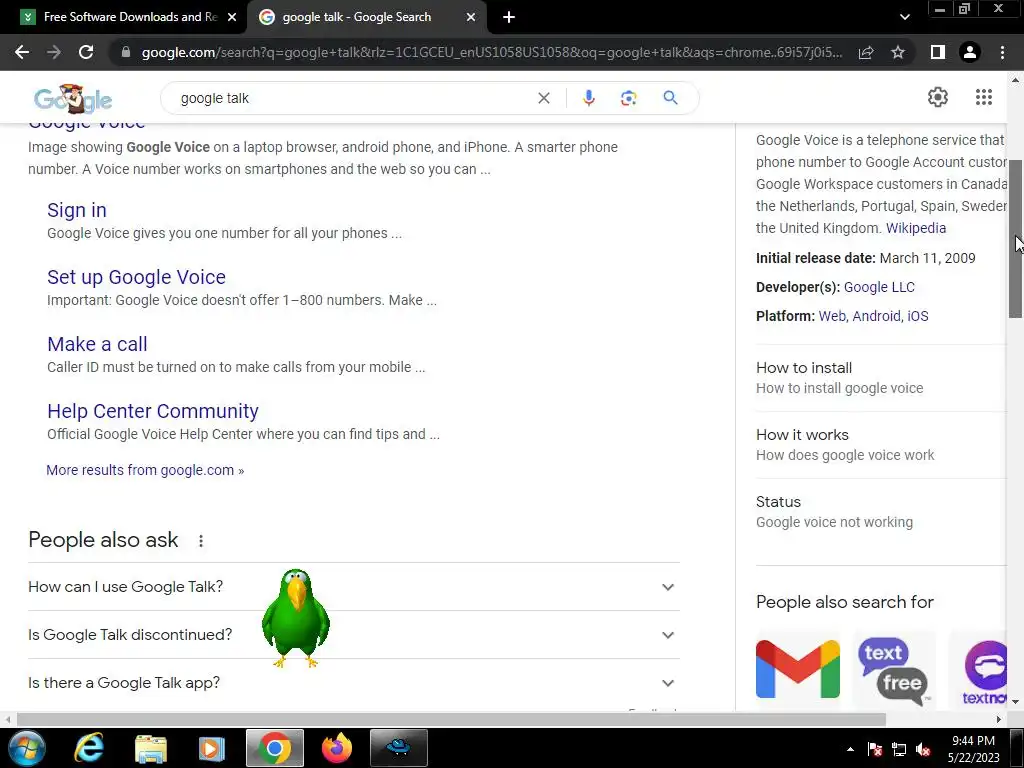Switch to the Chrome taskbar button
1024x768 pixels.
coord(275,748)
